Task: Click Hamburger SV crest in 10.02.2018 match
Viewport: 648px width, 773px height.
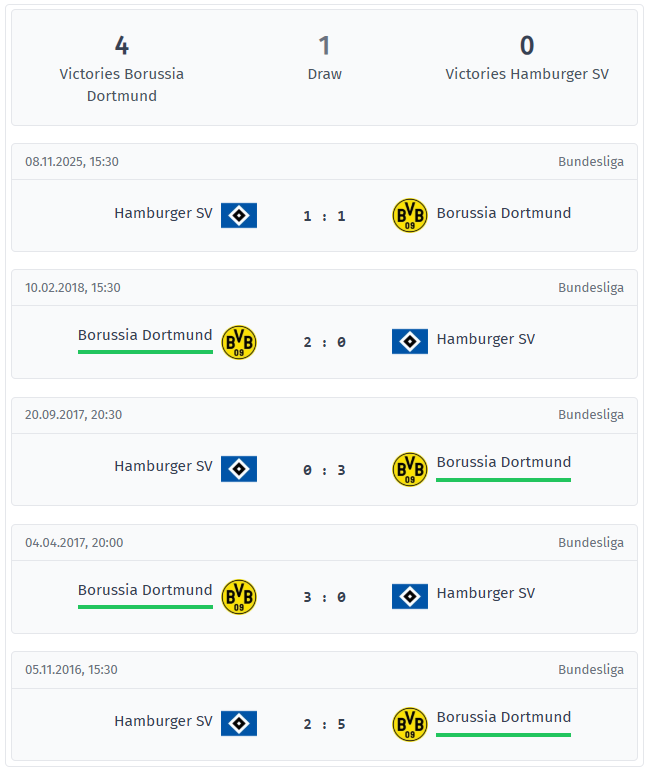Action: (x=409, y=342)
